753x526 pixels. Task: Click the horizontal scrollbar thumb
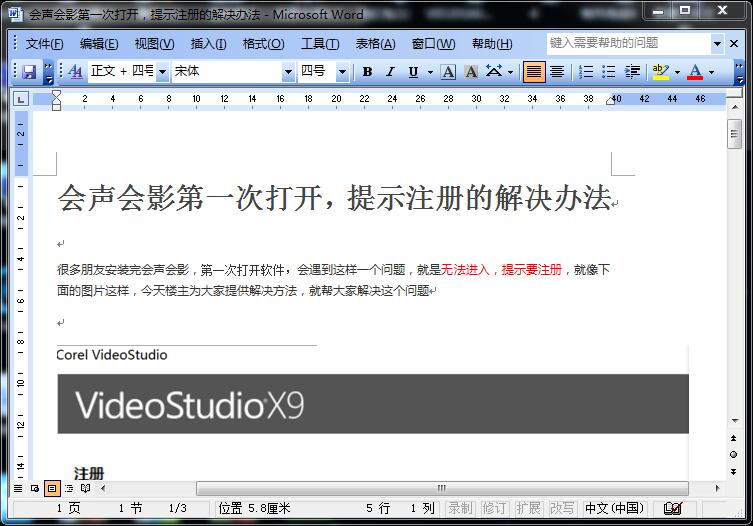click(x=442, y=489)
